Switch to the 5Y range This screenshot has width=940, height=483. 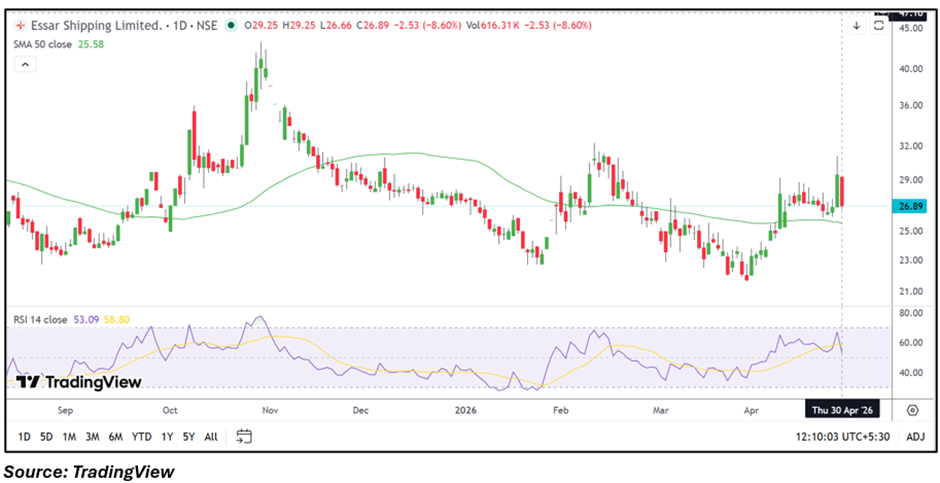pyautogui.click(x=189, y=436)
